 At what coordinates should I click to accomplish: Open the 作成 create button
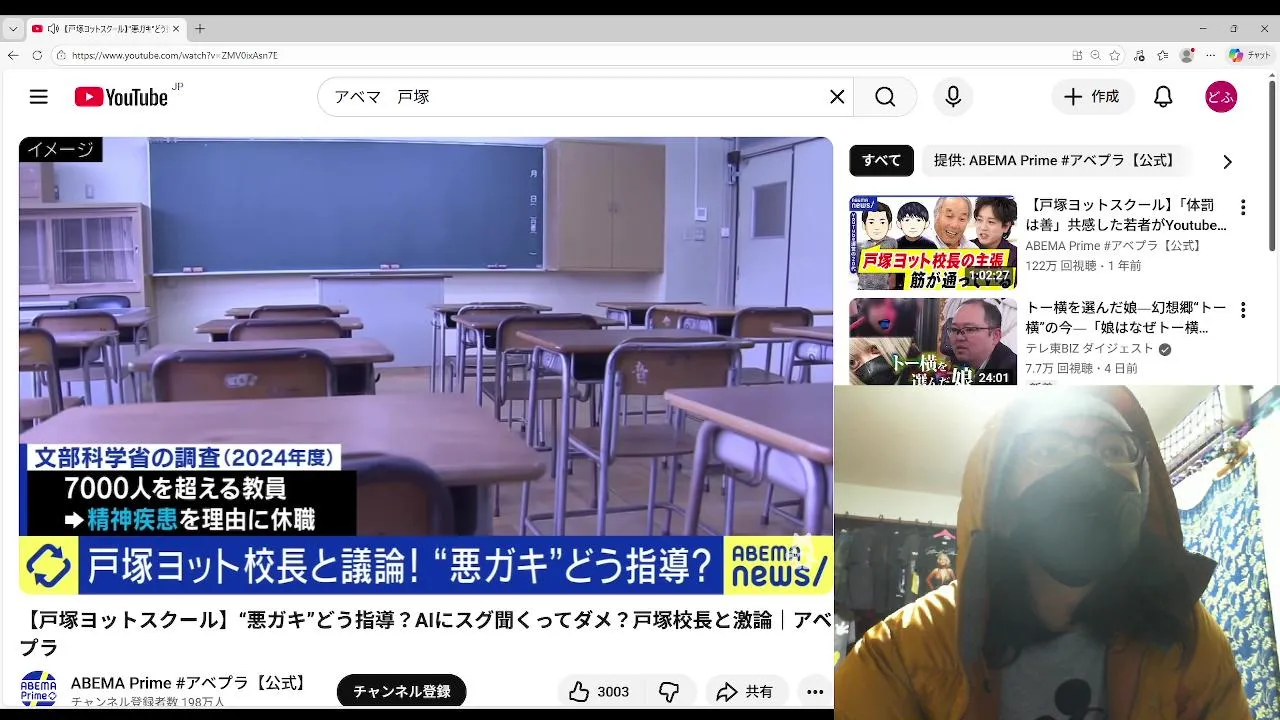[x=1092, y=97]
